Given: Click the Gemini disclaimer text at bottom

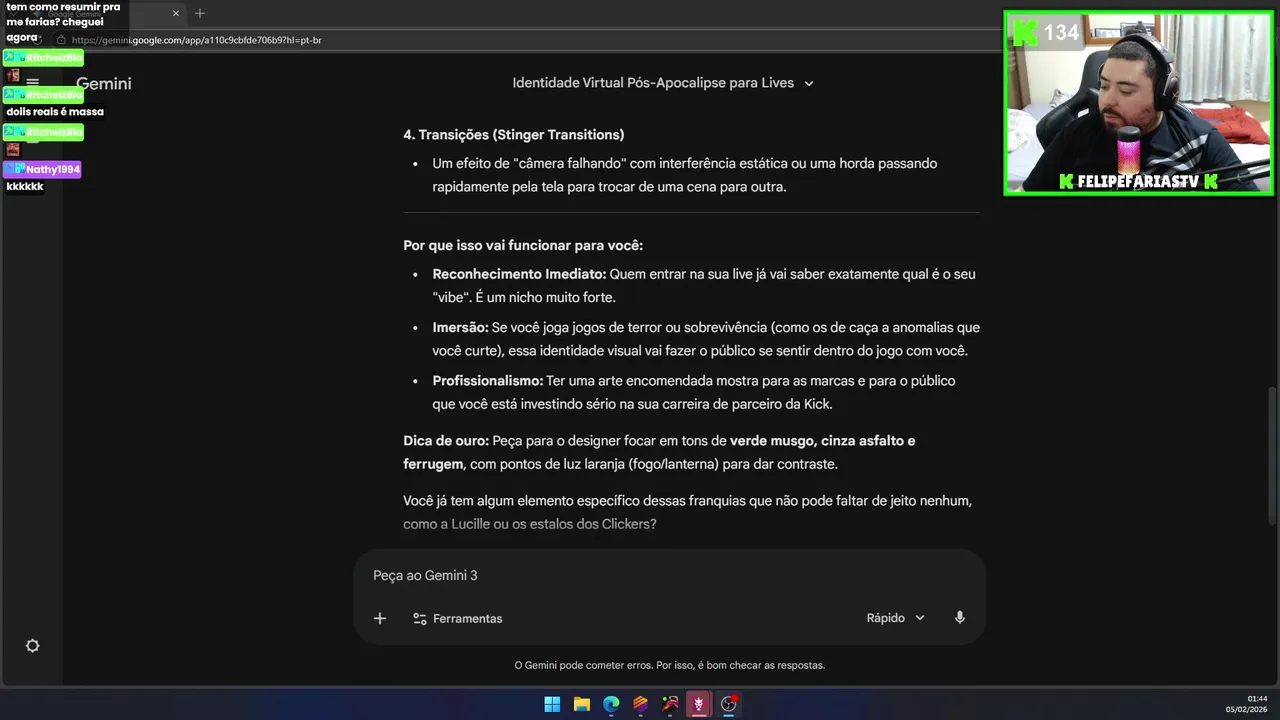Looking at the screenshot, I should click(670, 665).
